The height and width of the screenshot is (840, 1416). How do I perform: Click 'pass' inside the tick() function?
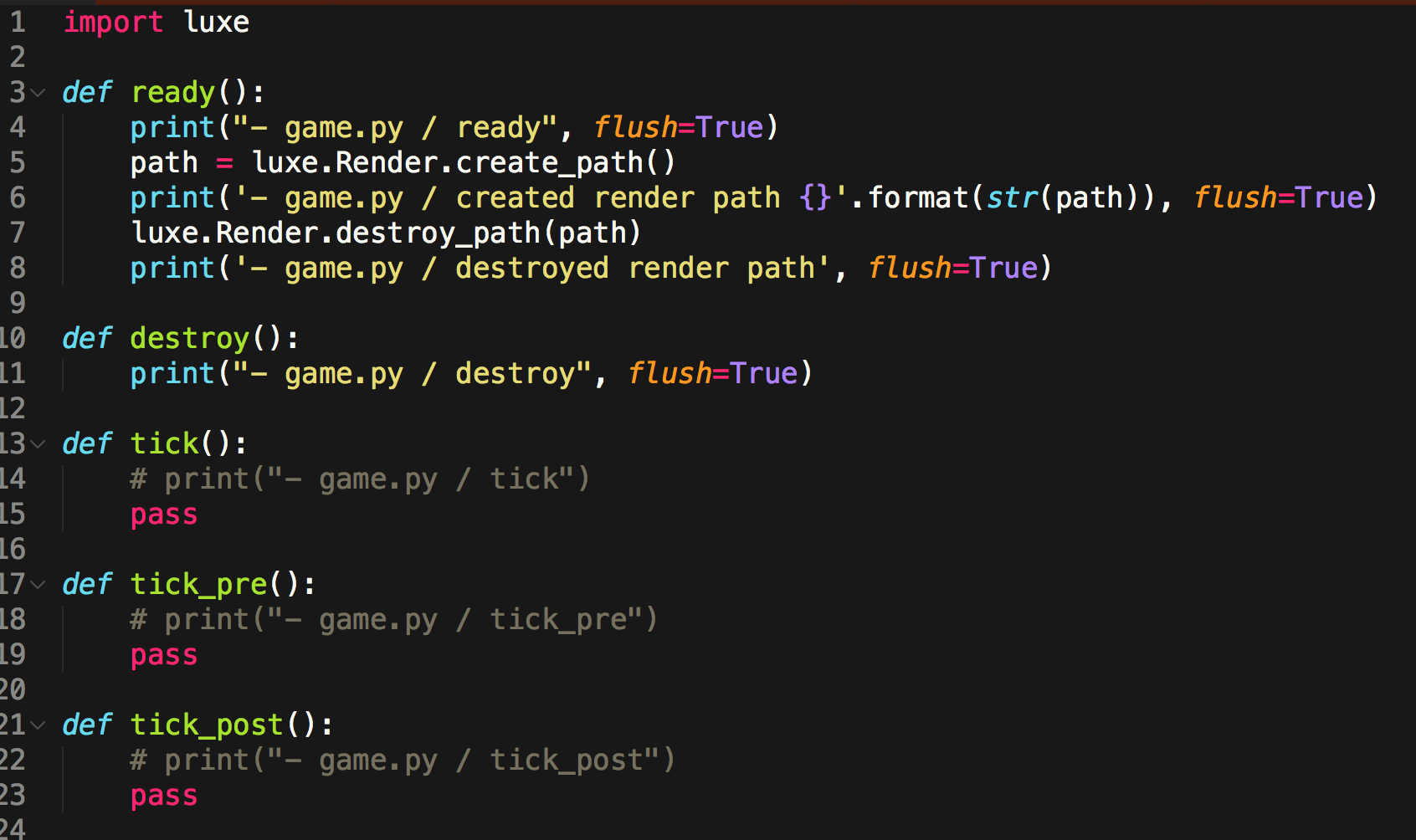(164, 515)
